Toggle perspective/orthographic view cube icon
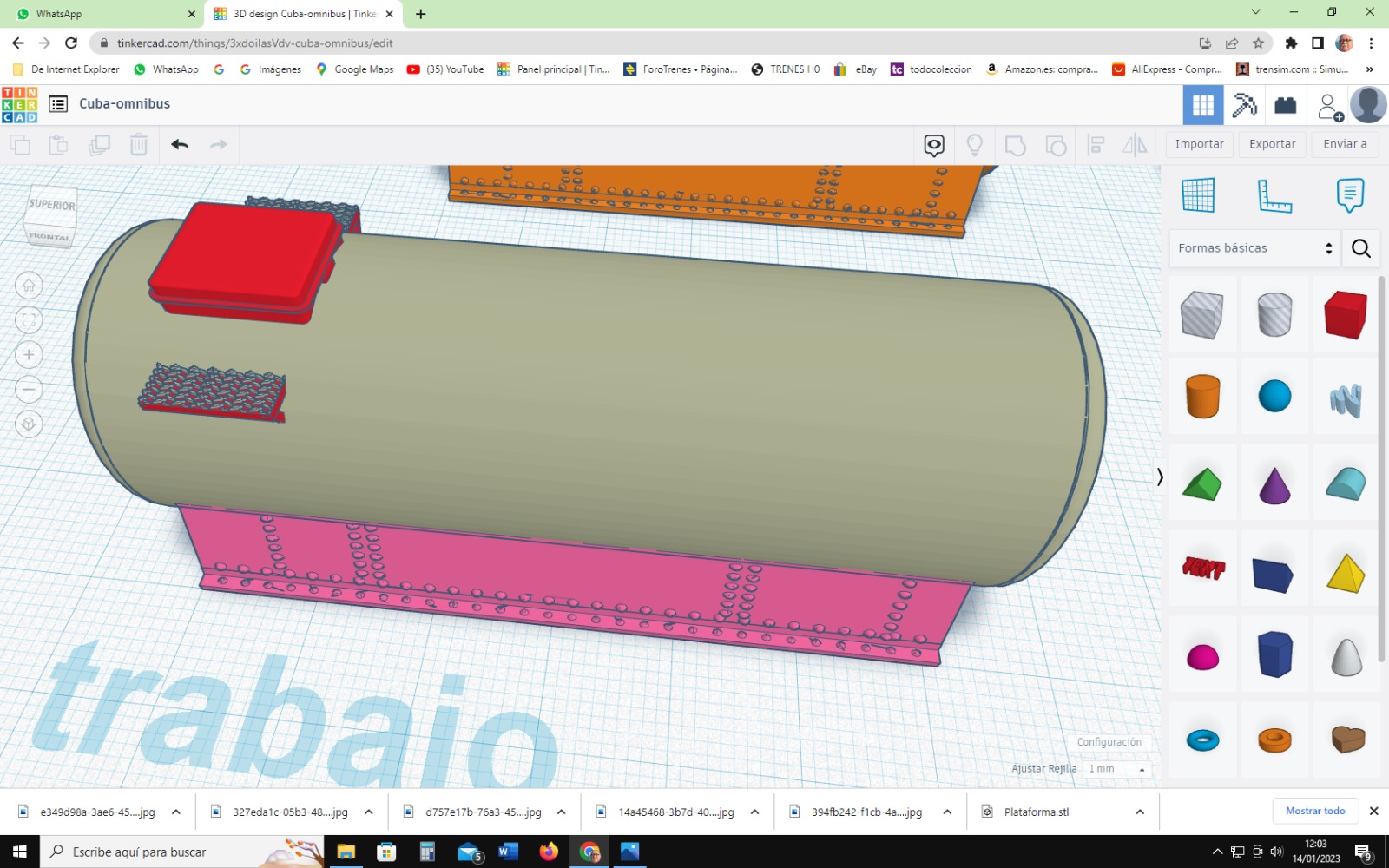 [x=29, y=424]
